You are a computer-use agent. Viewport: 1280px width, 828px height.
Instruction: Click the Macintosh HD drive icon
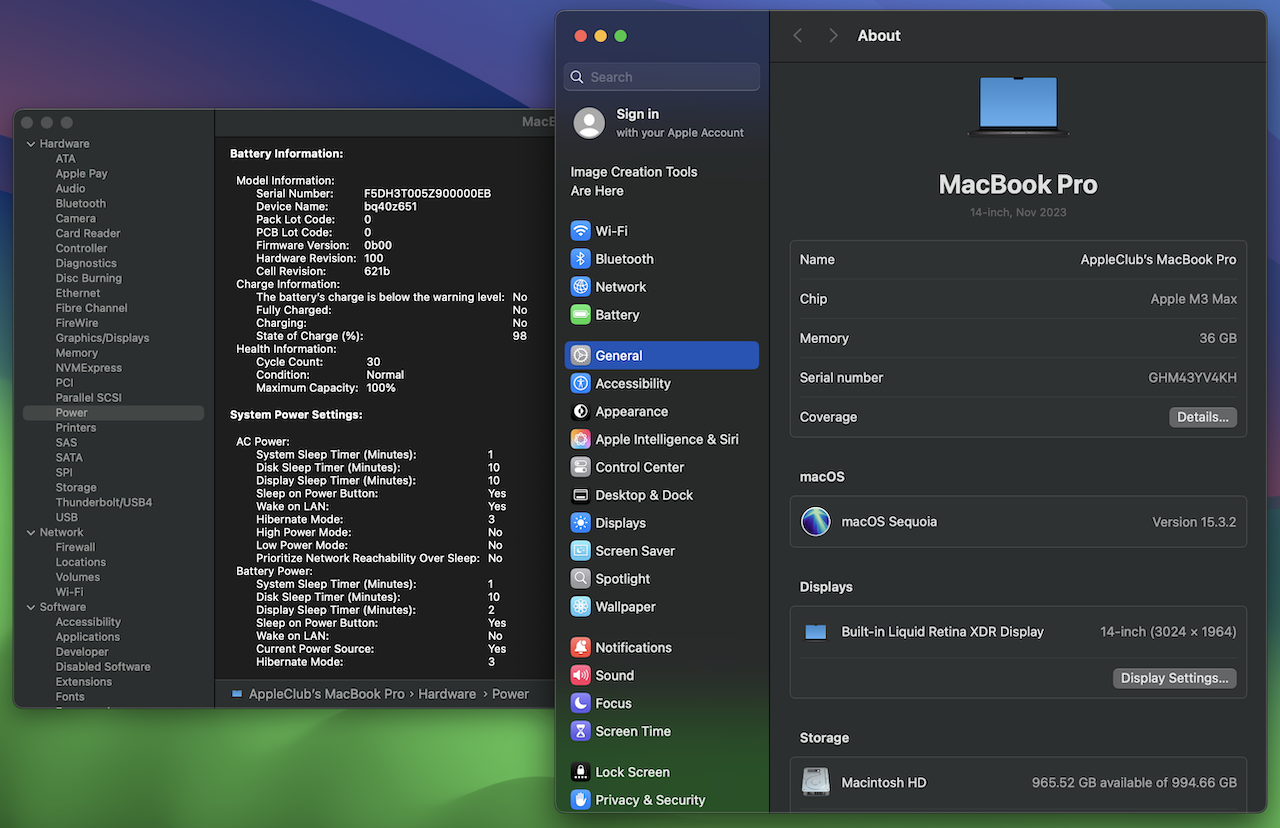click(x=816, y=782)
